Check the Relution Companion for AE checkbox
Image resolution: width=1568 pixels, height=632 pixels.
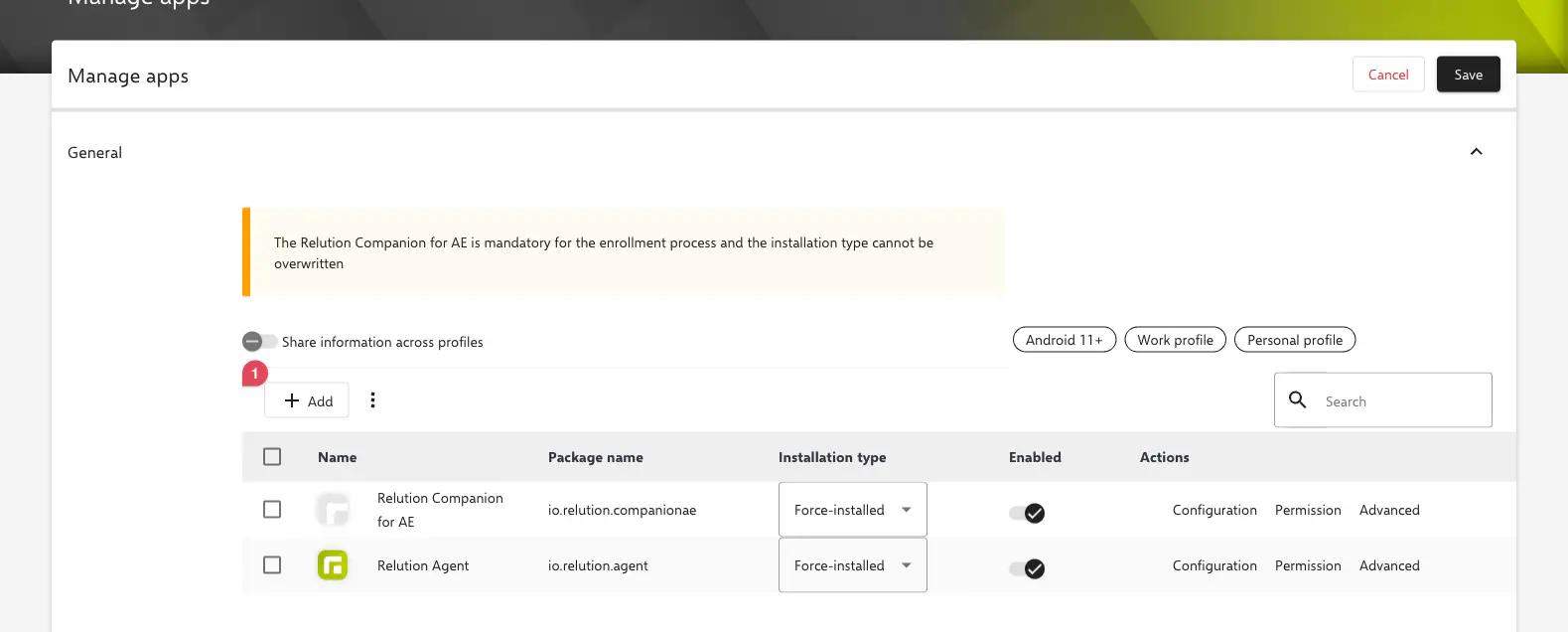[272, 510]
